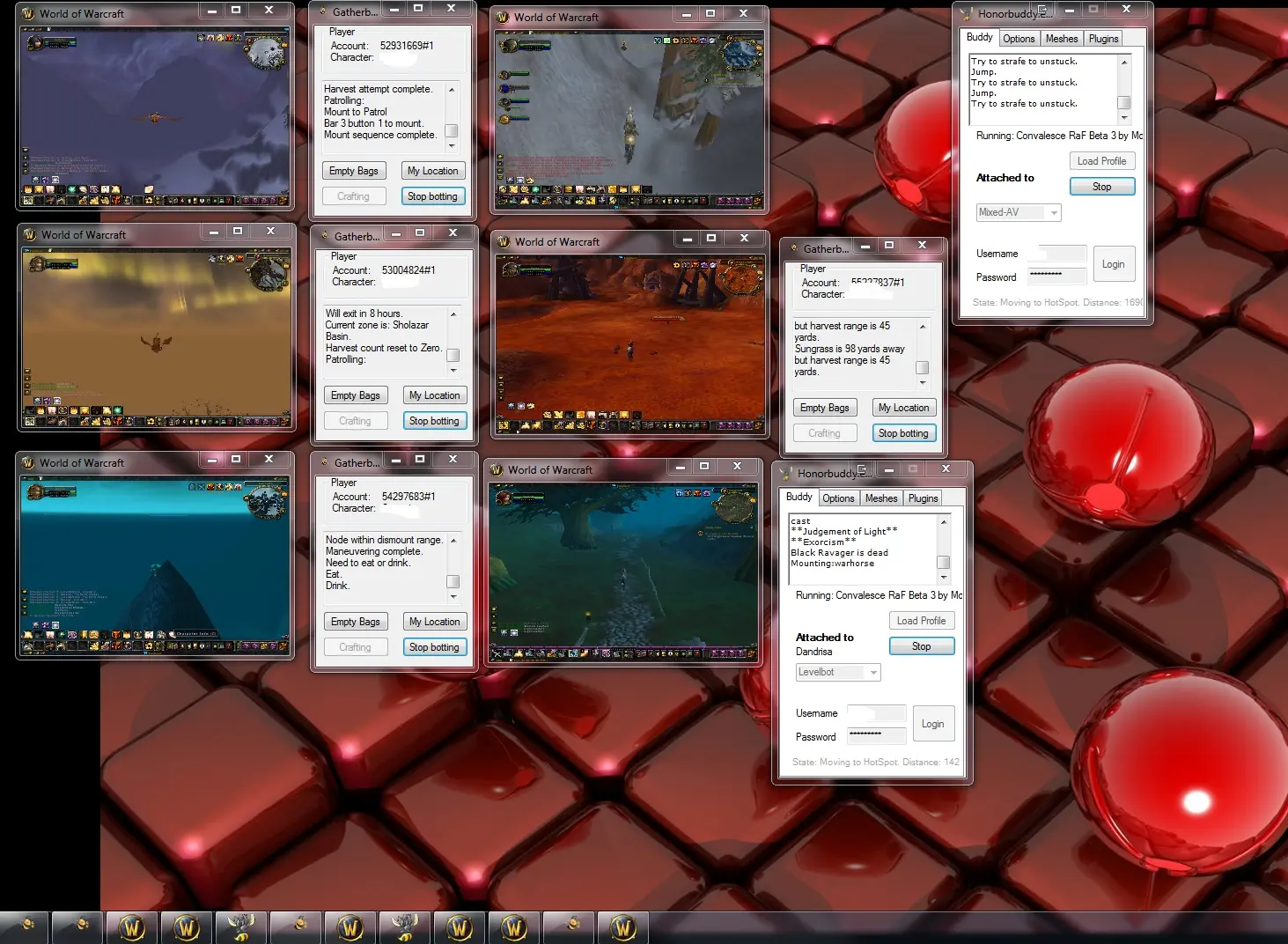Click the scrollbar thumb of the 'Black Ravager is dead' log
Viewport: 1288px width, 944px height.
[944, 562]
